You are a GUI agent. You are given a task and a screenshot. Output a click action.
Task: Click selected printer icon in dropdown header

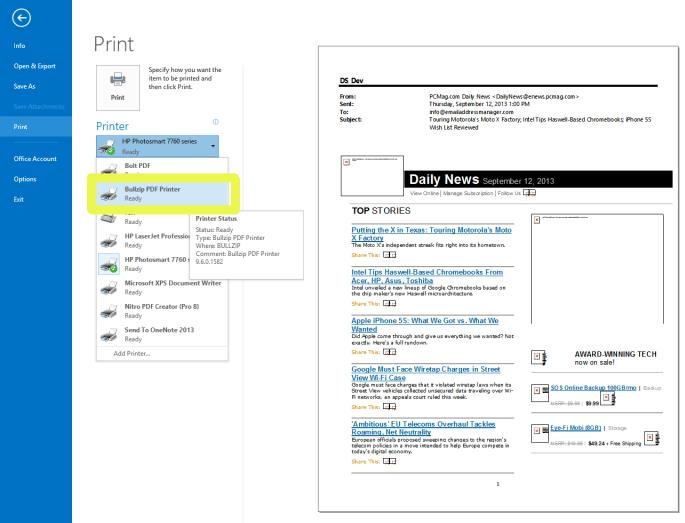coord(107,146)
